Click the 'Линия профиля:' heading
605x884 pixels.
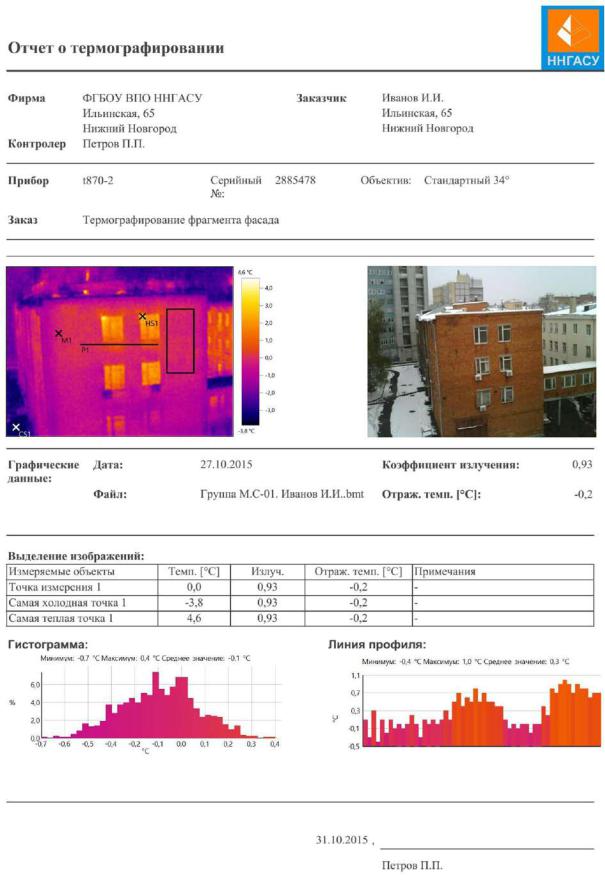(377, 644)
